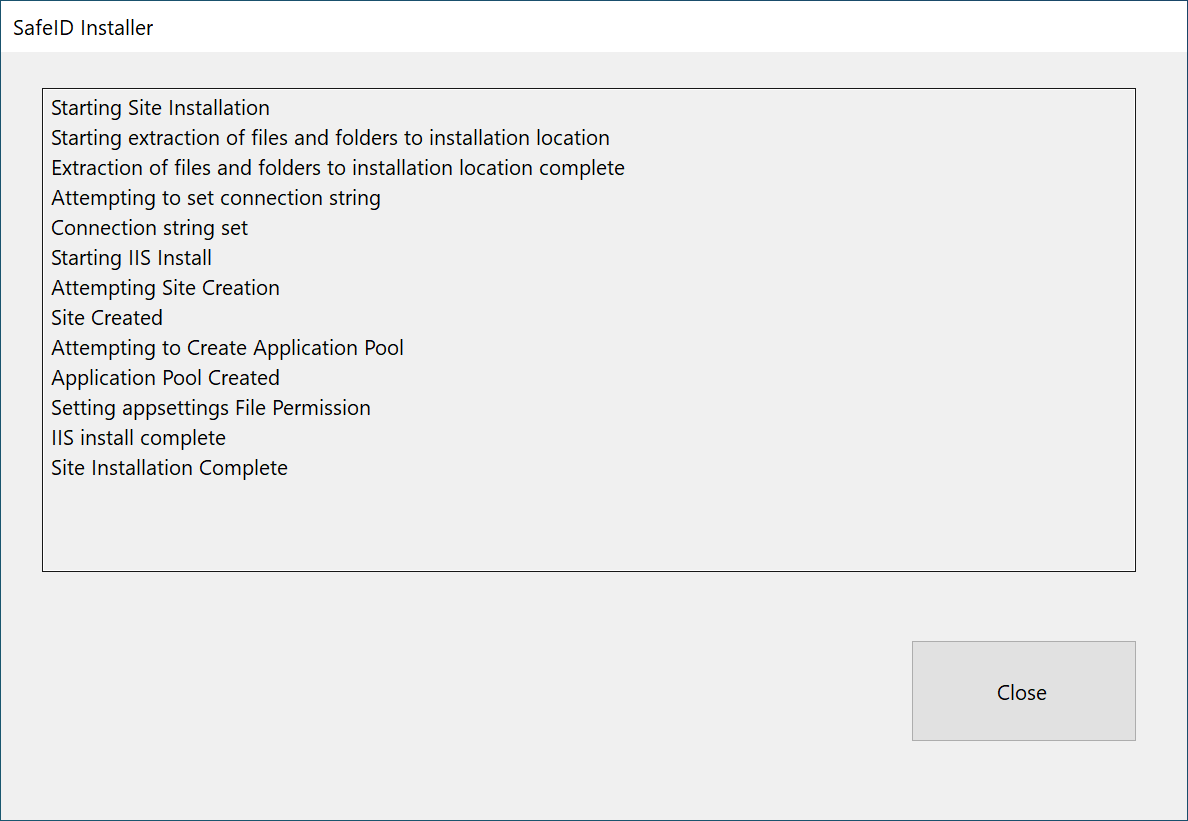Click the 'Site Installation Complete' log entry
Image resolution: width=1188 pixels, height=821 pixels.
pyautogui.click(x=169, y=468)
